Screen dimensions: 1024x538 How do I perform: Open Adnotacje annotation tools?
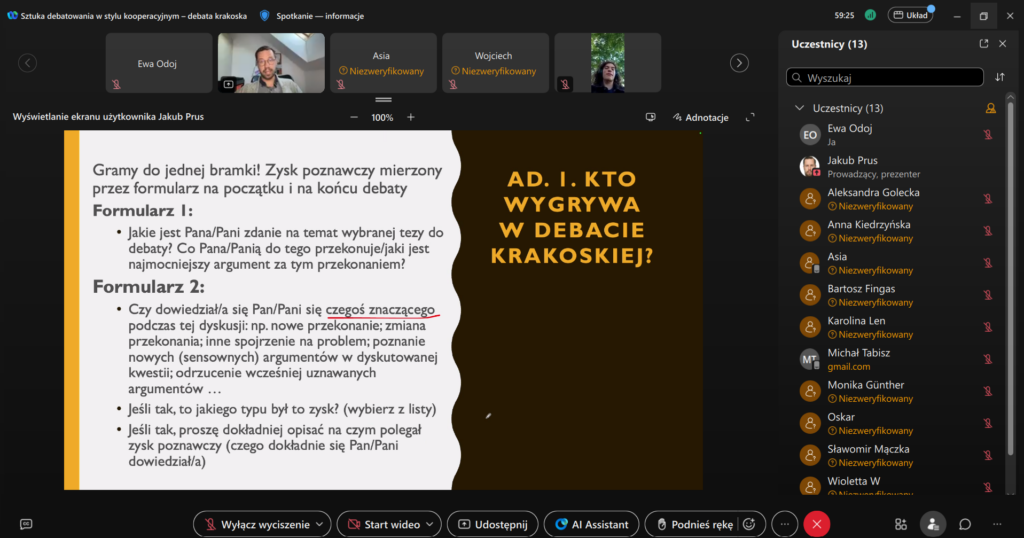pos(701,118)
